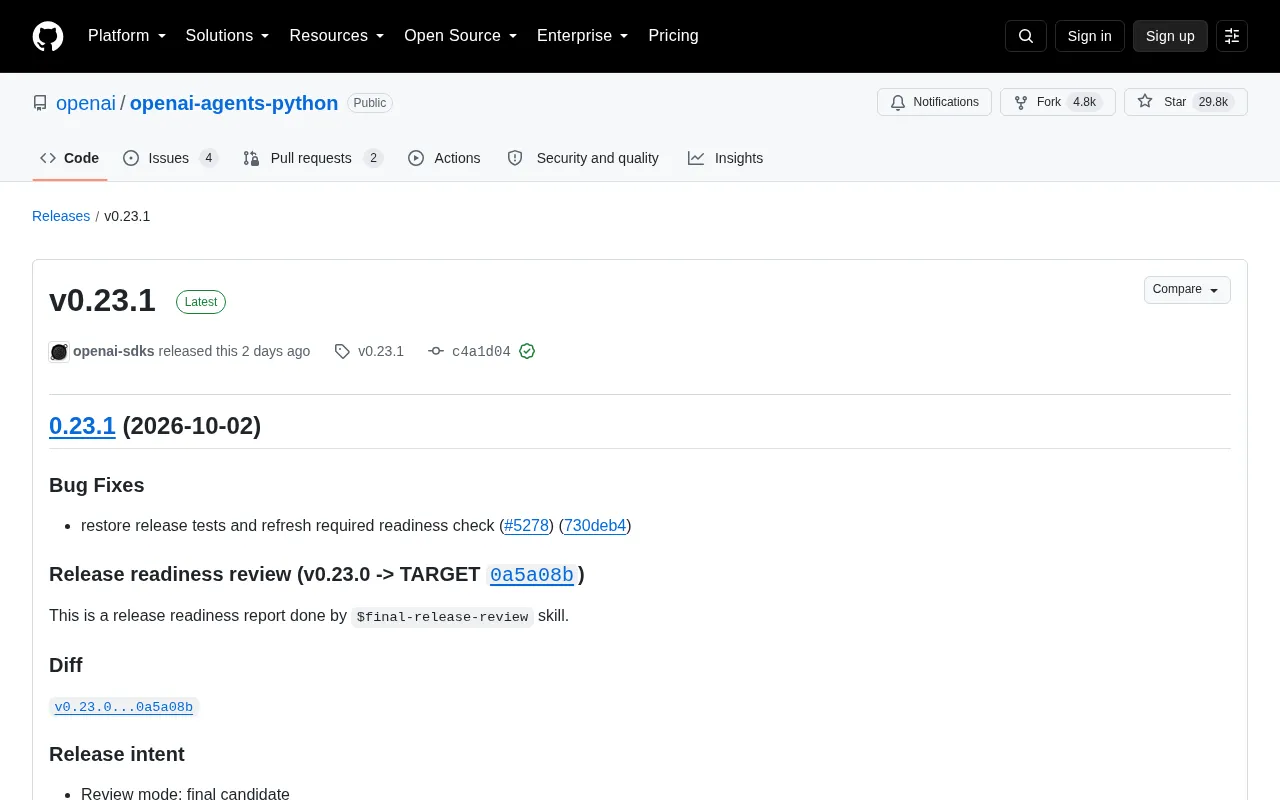The image size is (1280, 800).
Task: Fork the repository via Fork button
Action: point(1058,102)
